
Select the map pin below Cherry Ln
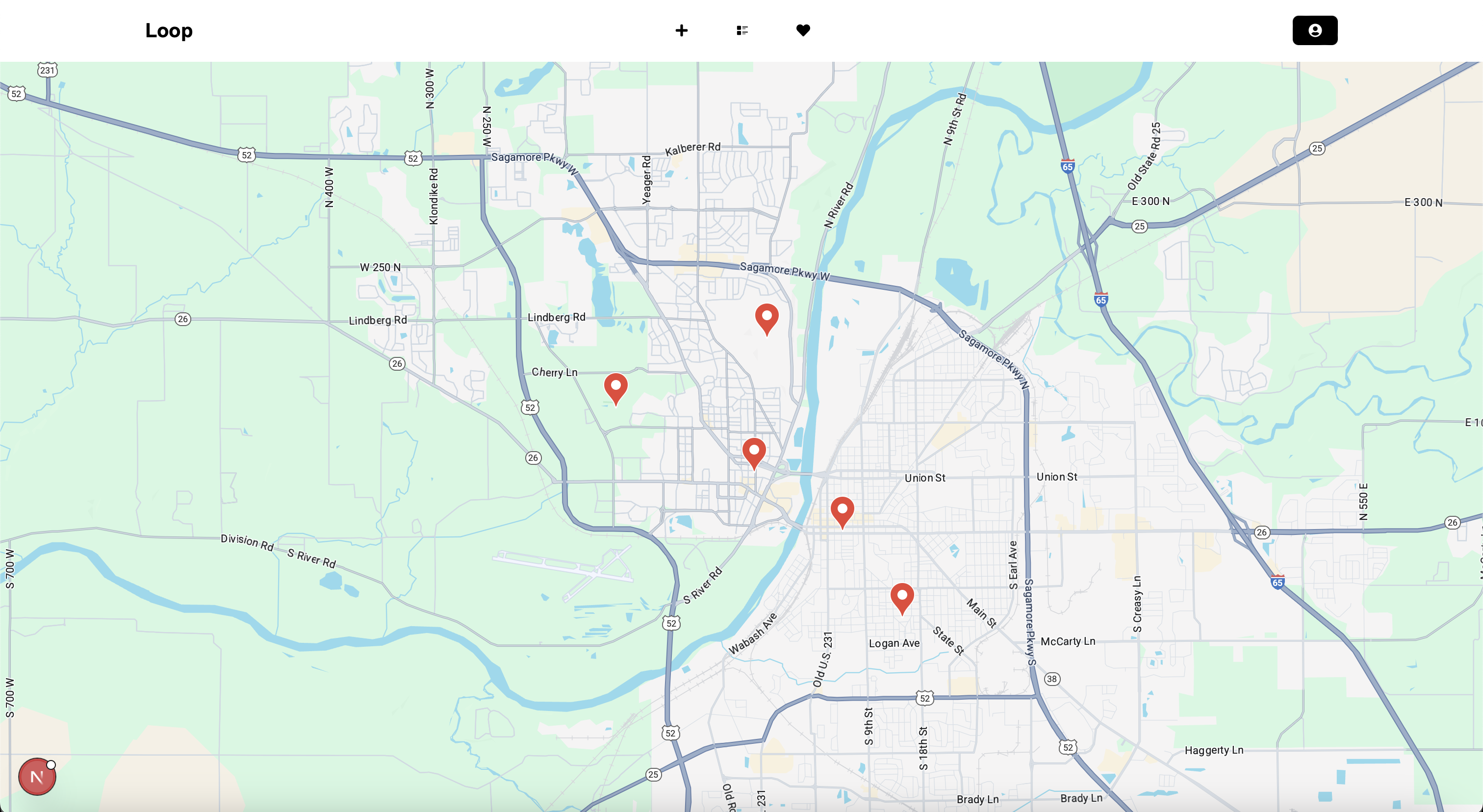(x=615, y=387)
